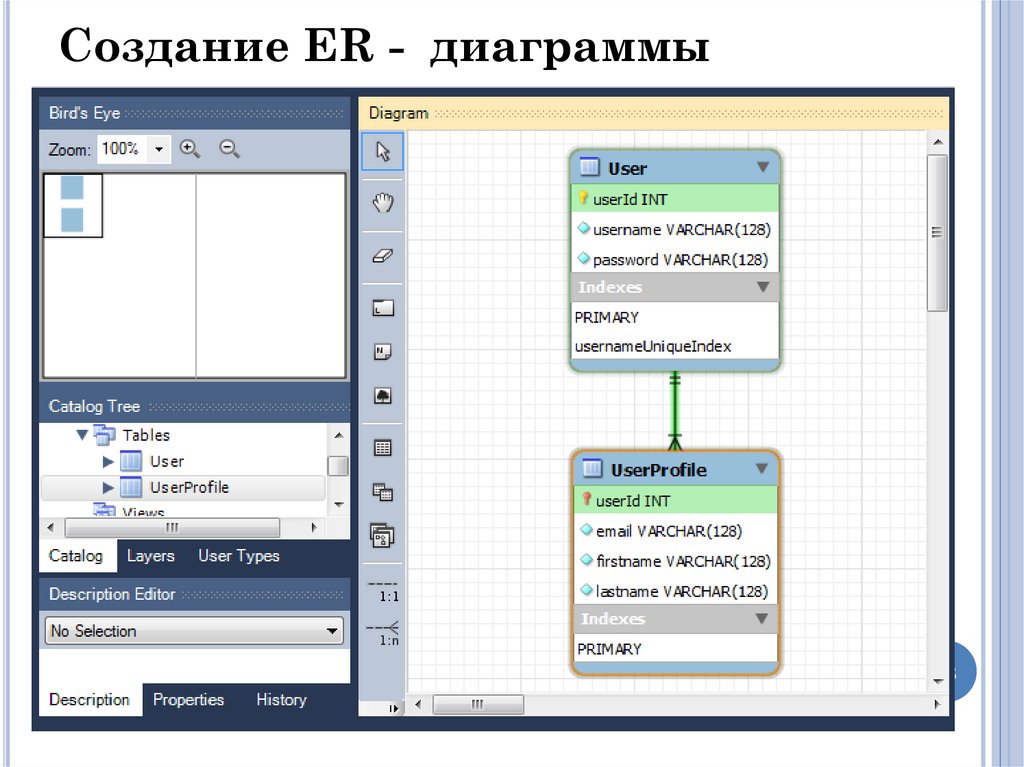Collapse the Tables node in Catalog Tree

[x=82, y=435]
